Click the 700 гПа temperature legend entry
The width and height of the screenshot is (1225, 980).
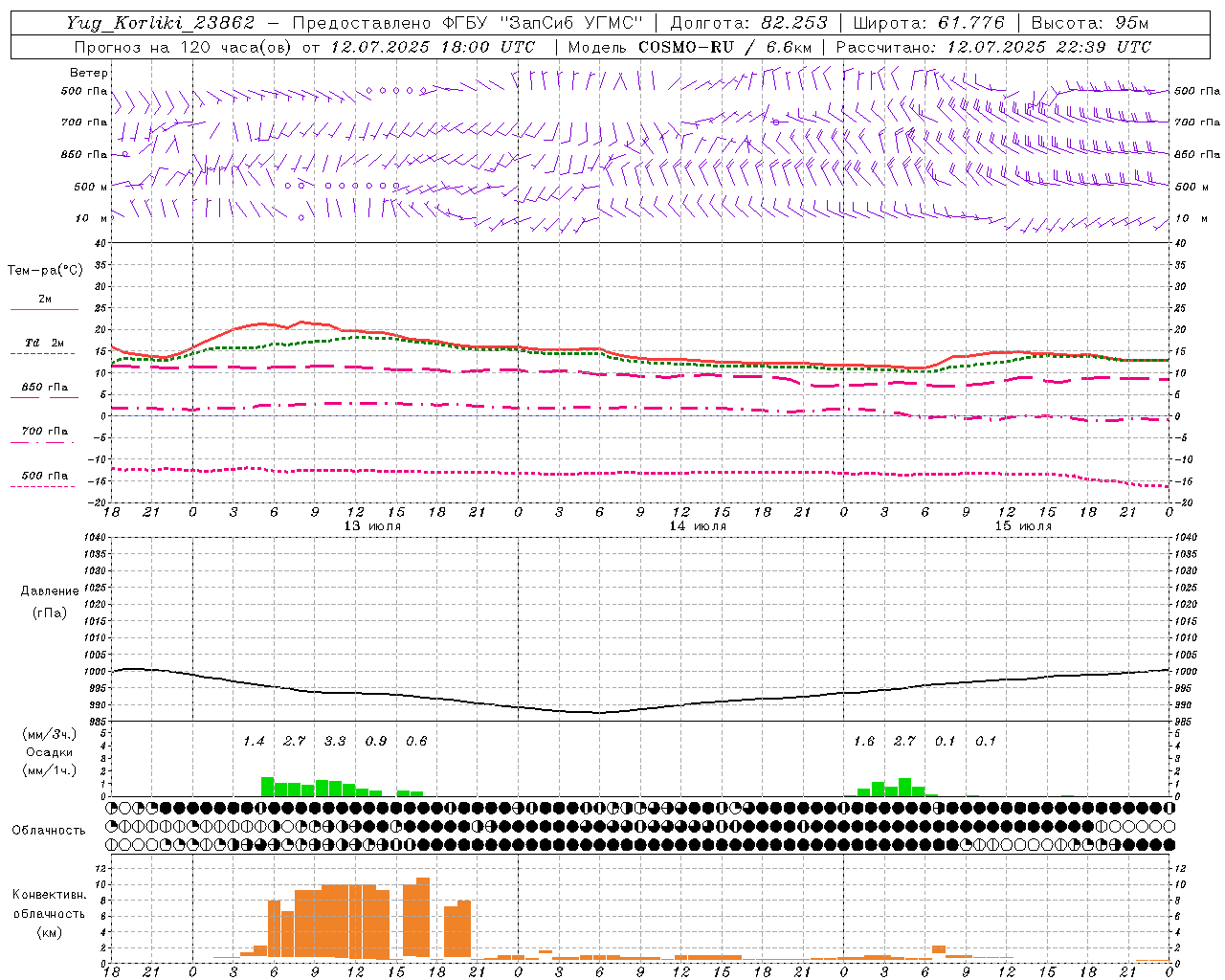45,432
